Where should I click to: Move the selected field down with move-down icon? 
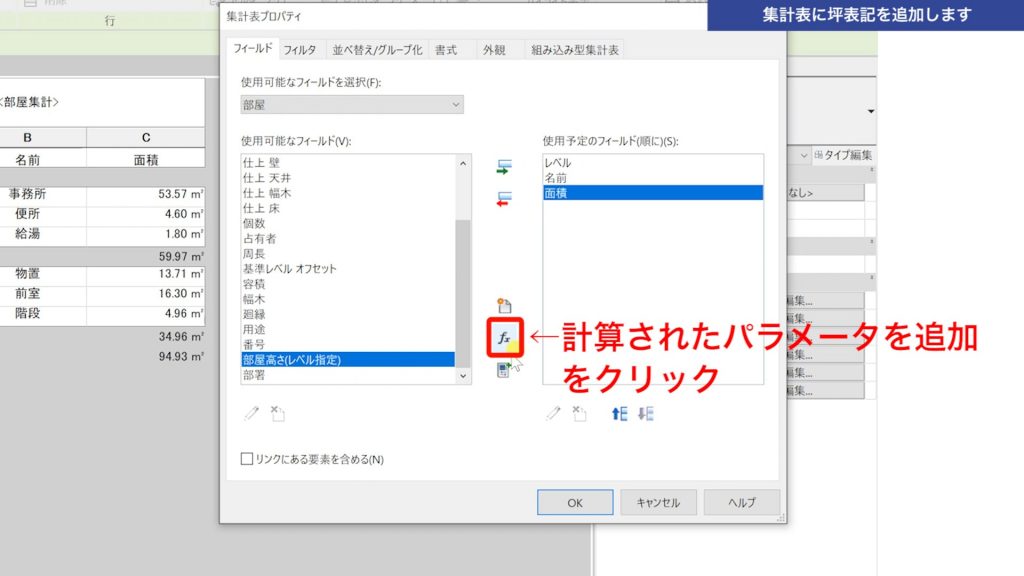tap(646, 413)
